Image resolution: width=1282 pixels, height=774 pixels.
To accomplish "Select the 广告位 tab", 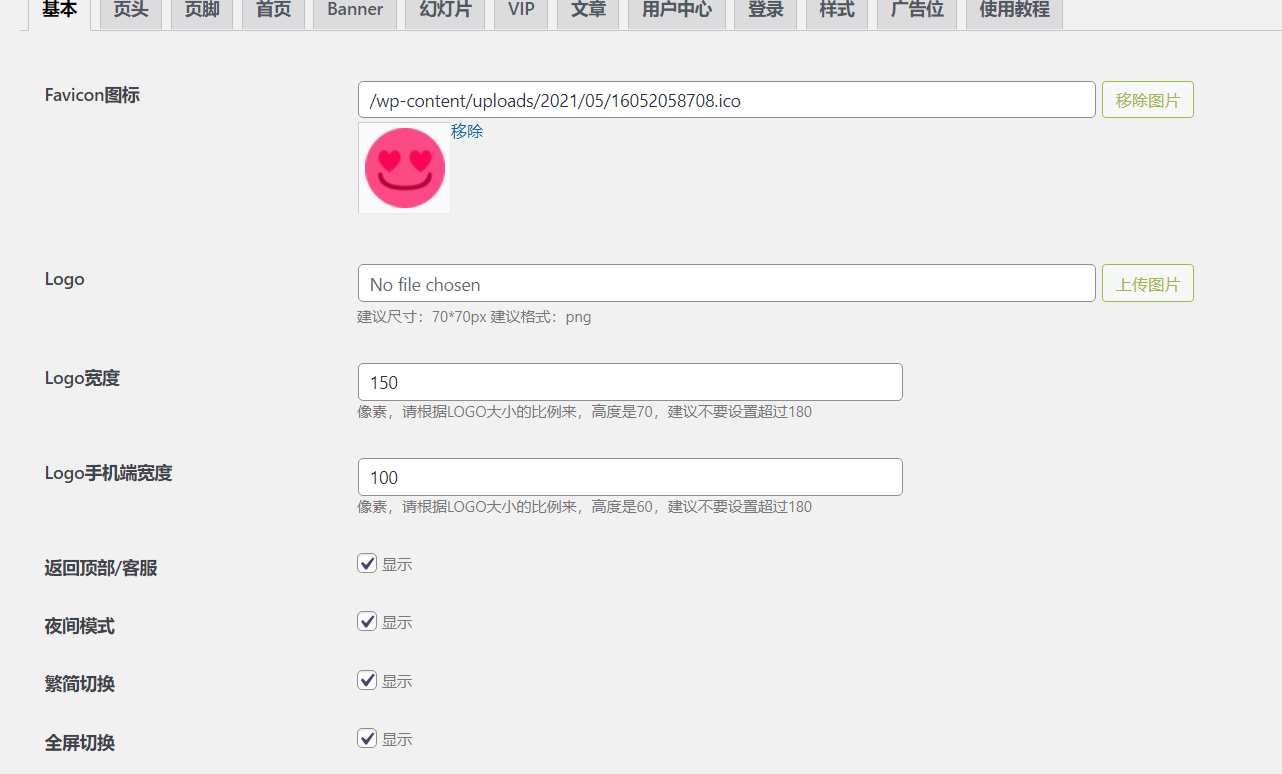I will pos(917,10).
